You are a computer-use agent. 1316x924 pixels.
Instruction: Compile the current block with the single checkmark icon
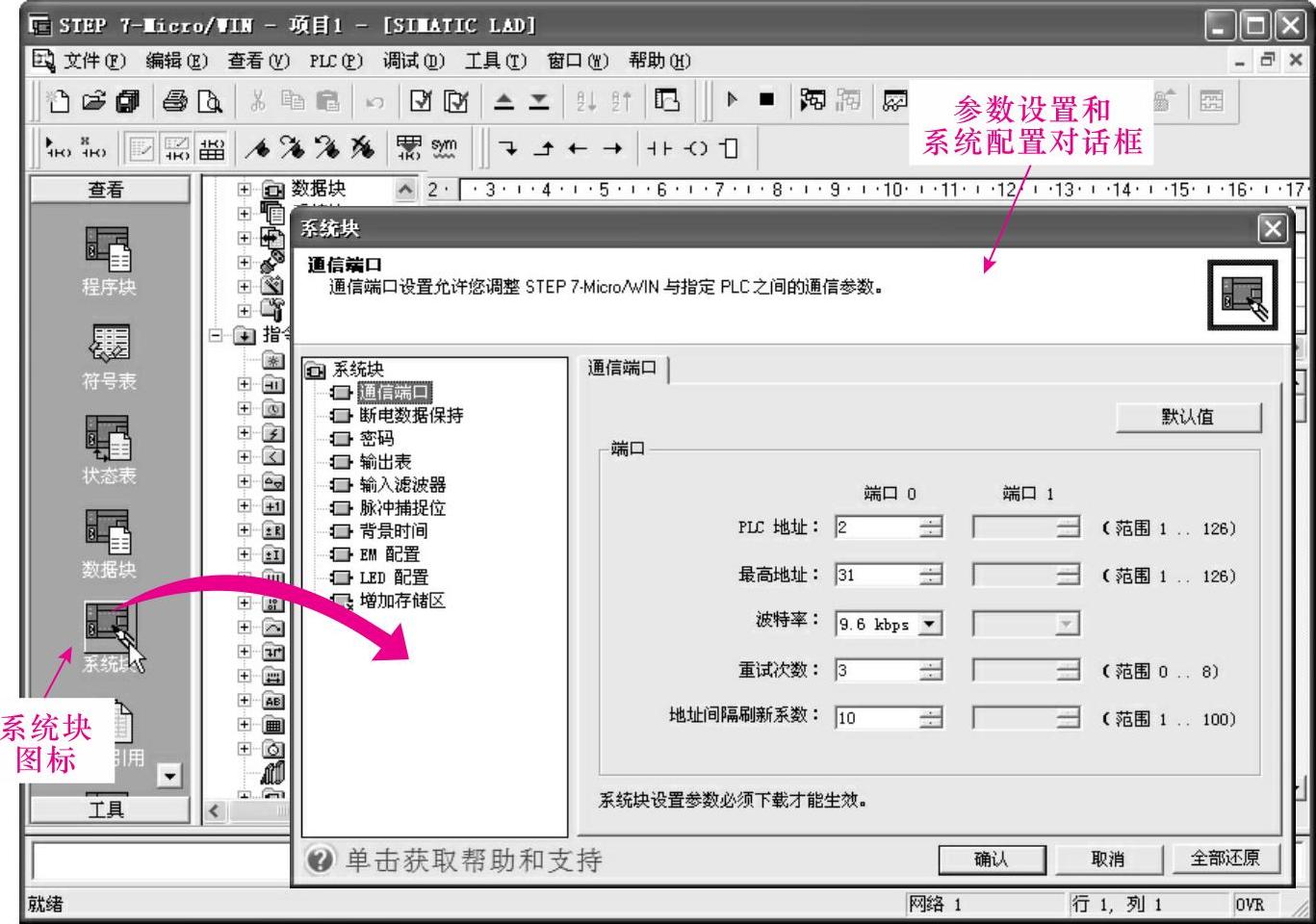point(421,101)
